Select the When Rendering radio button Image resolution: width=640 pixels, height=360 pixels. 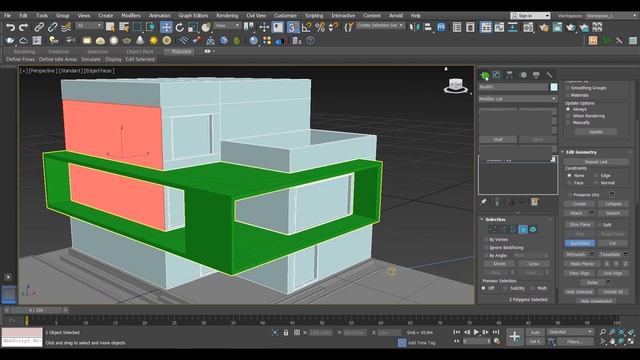(568, 116)
